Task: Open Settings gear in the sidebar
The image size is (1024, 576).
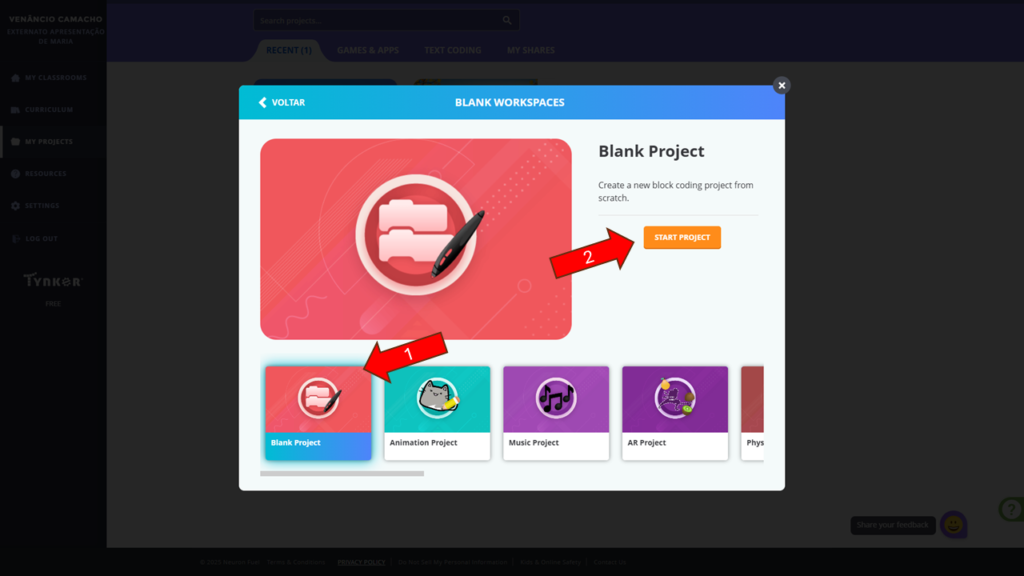Action: click(16, 206)
